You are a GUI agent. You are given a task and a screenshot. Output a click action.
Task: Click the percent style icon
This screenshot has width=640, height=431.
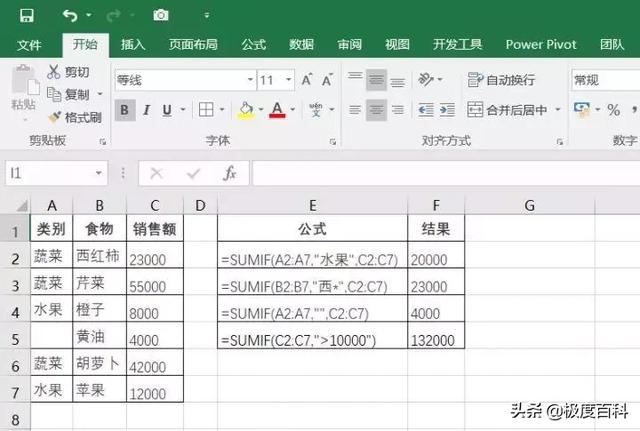coord(613,110)
